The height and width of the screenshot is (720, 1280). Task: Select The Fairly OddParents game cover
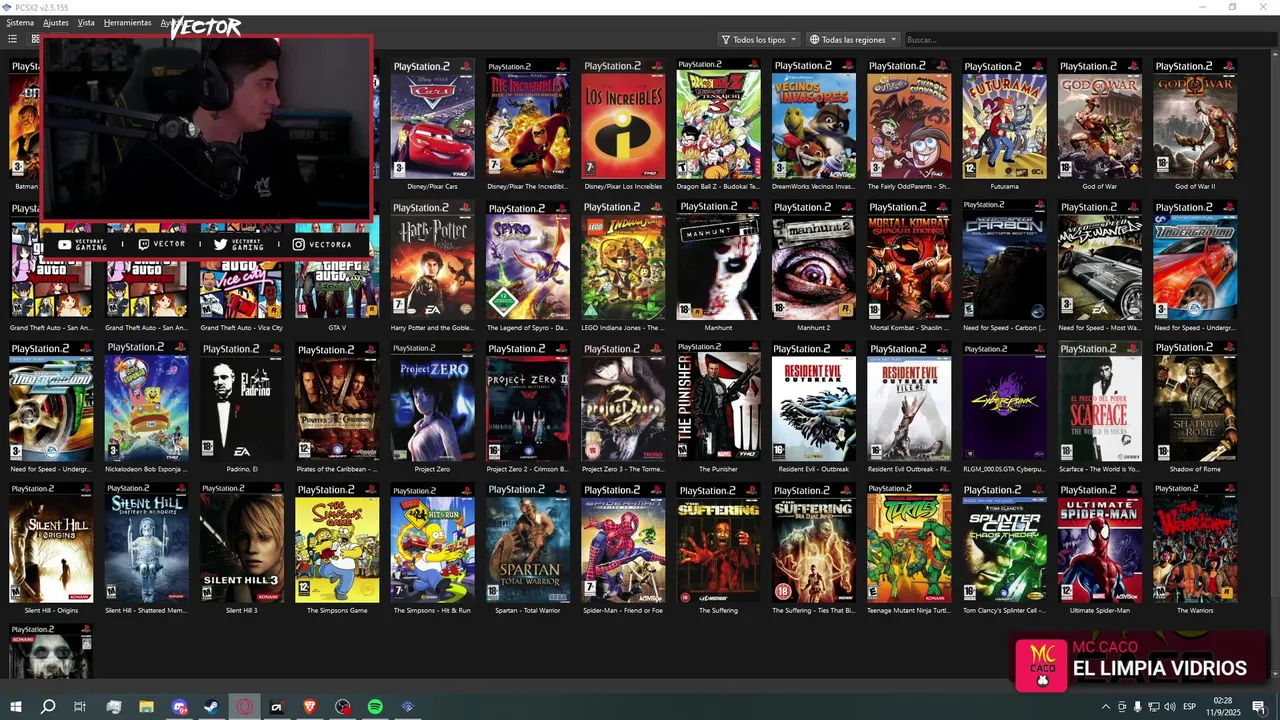909,119
